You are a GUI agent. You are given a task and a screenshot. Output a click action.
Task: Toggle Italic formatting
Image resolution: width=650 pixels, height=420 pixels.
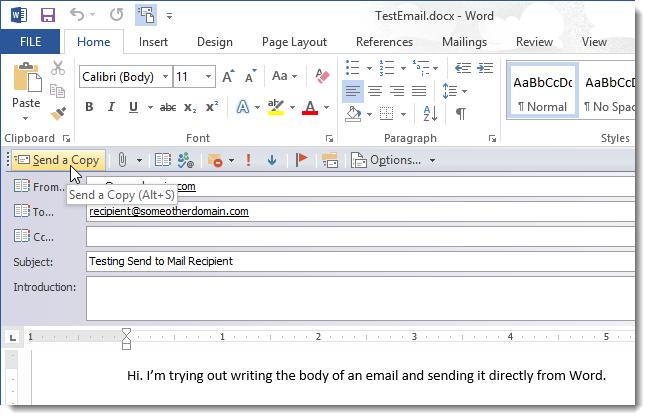[111, 107]
